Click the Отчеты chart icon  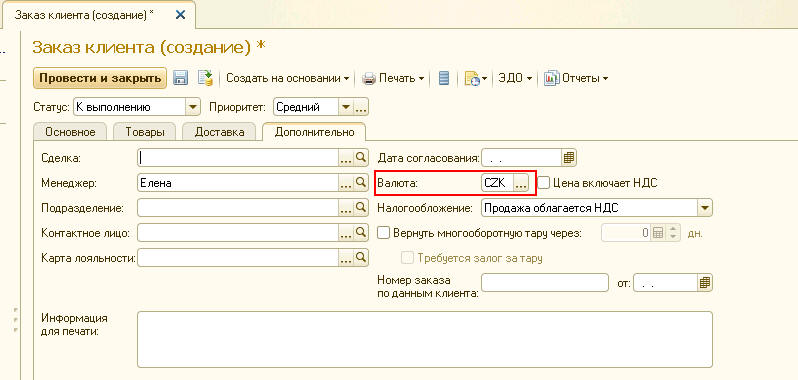point(552,78)
